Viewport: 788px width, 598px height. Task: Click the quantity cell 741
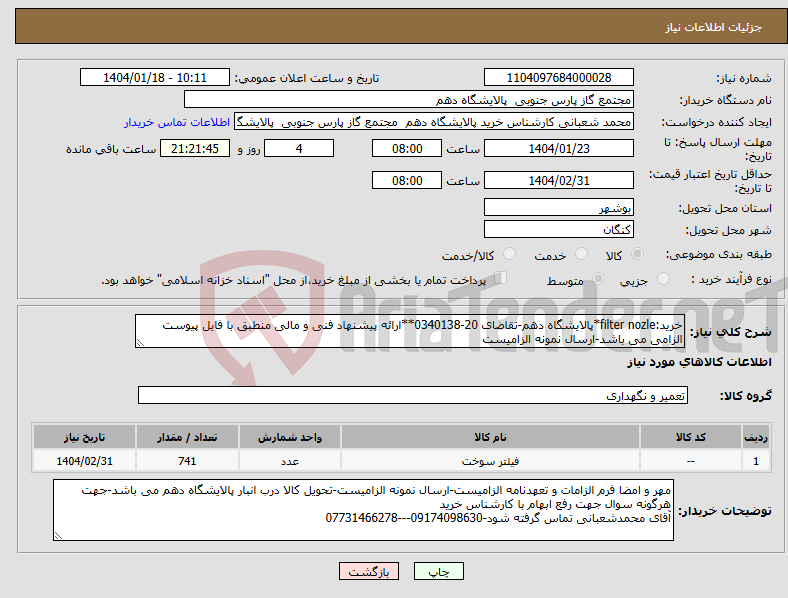tap(187, 461)
